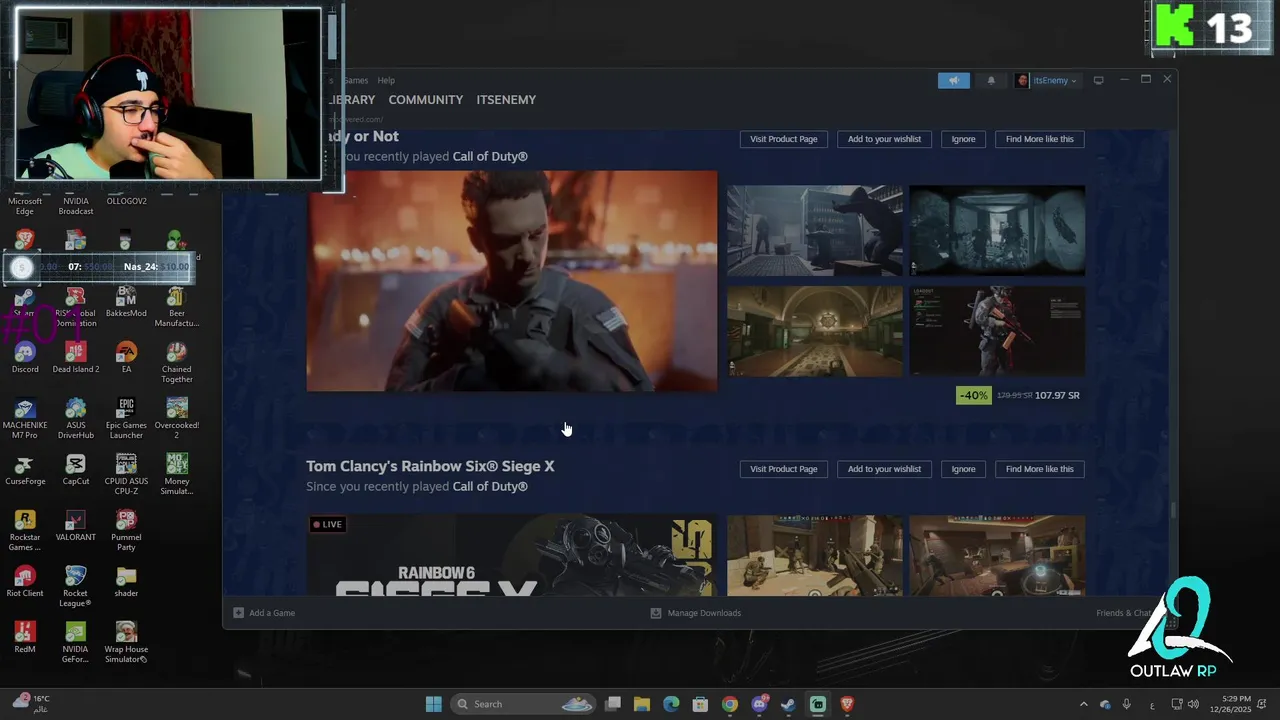Visit Product Page for Rainbow Six Siege X
Viewport: 1280px width, 720px height.
(x=784, y=469)
